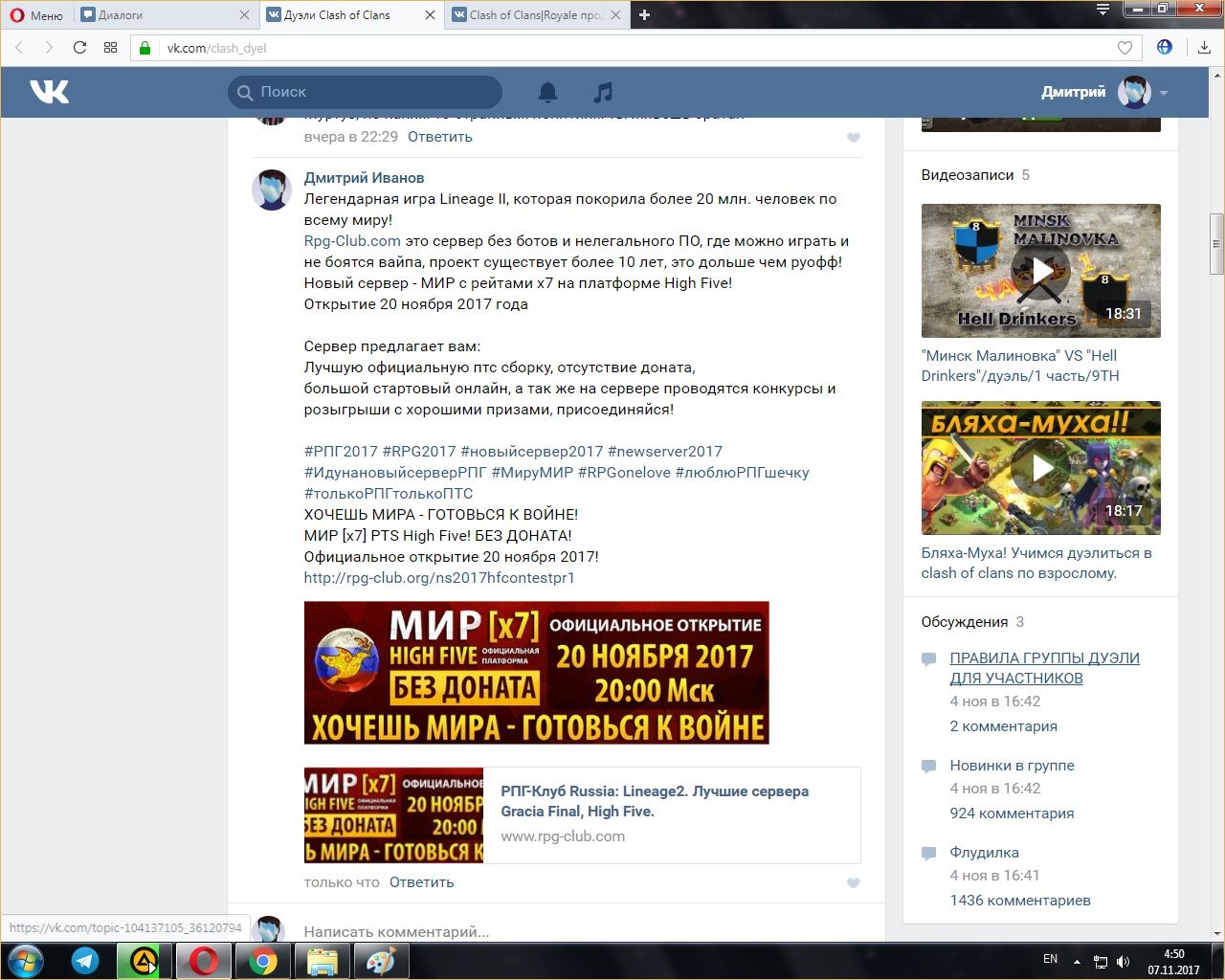Like the comment posted вчера в 22:29
The height and width of the screenshot is (980, 1225).
pyautogui.click(x=854, y=137)
